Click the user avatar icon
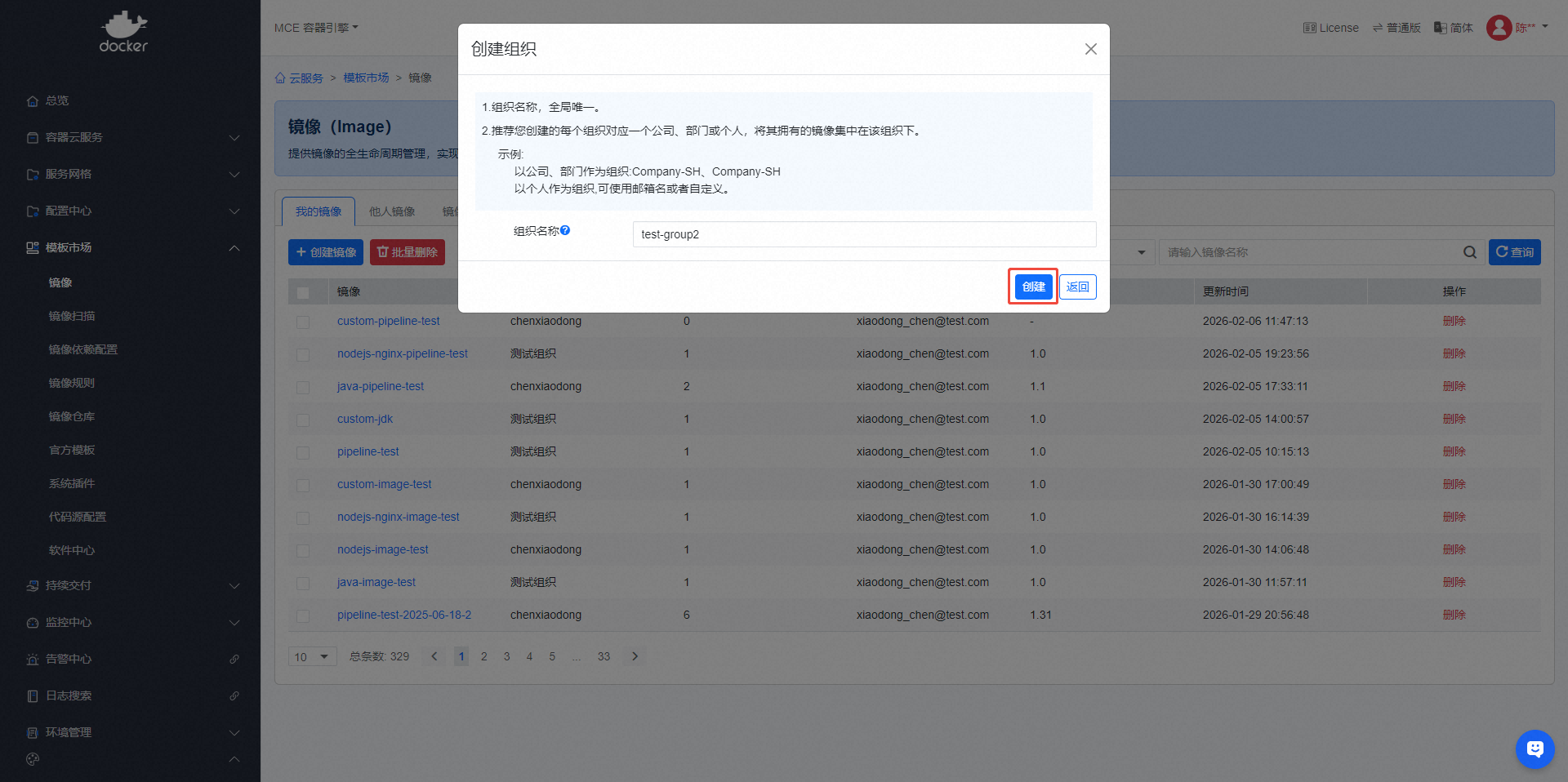1568x782 pixels. [x=1499, y=28]
